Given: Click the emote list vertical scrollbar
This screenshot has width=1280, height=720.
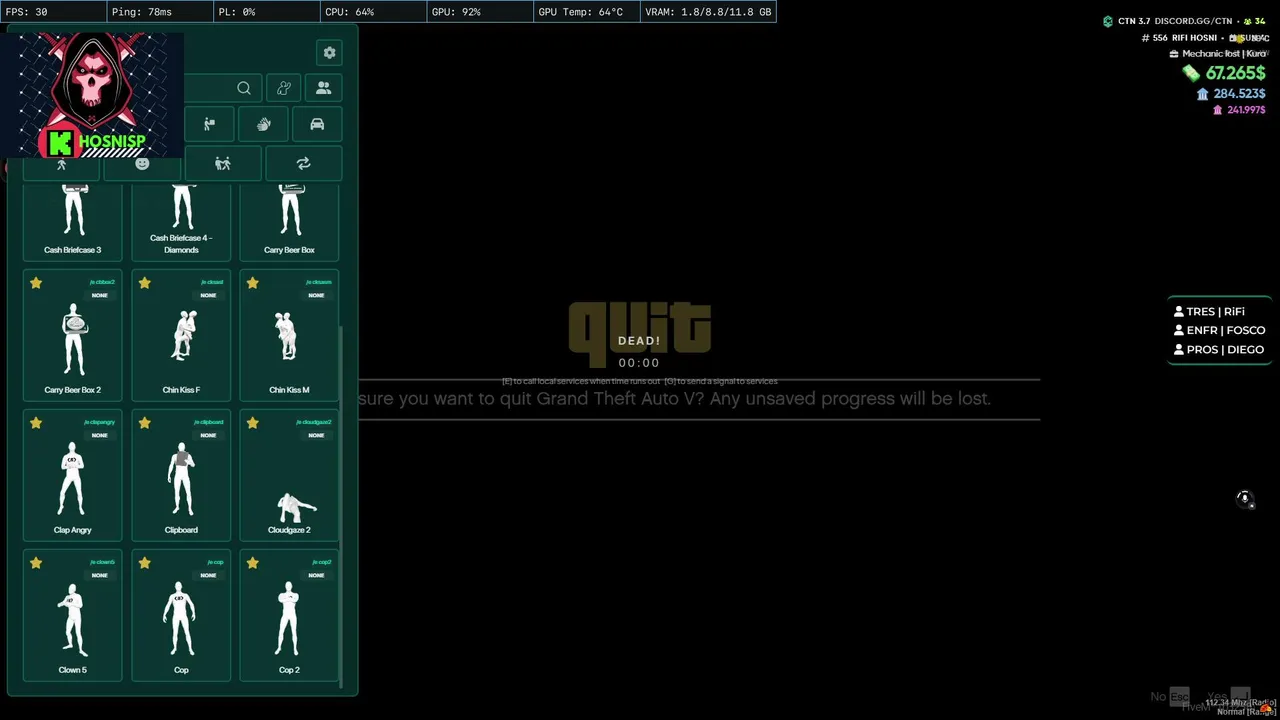Looking at the screenshot, I should (x=342, y=506).
